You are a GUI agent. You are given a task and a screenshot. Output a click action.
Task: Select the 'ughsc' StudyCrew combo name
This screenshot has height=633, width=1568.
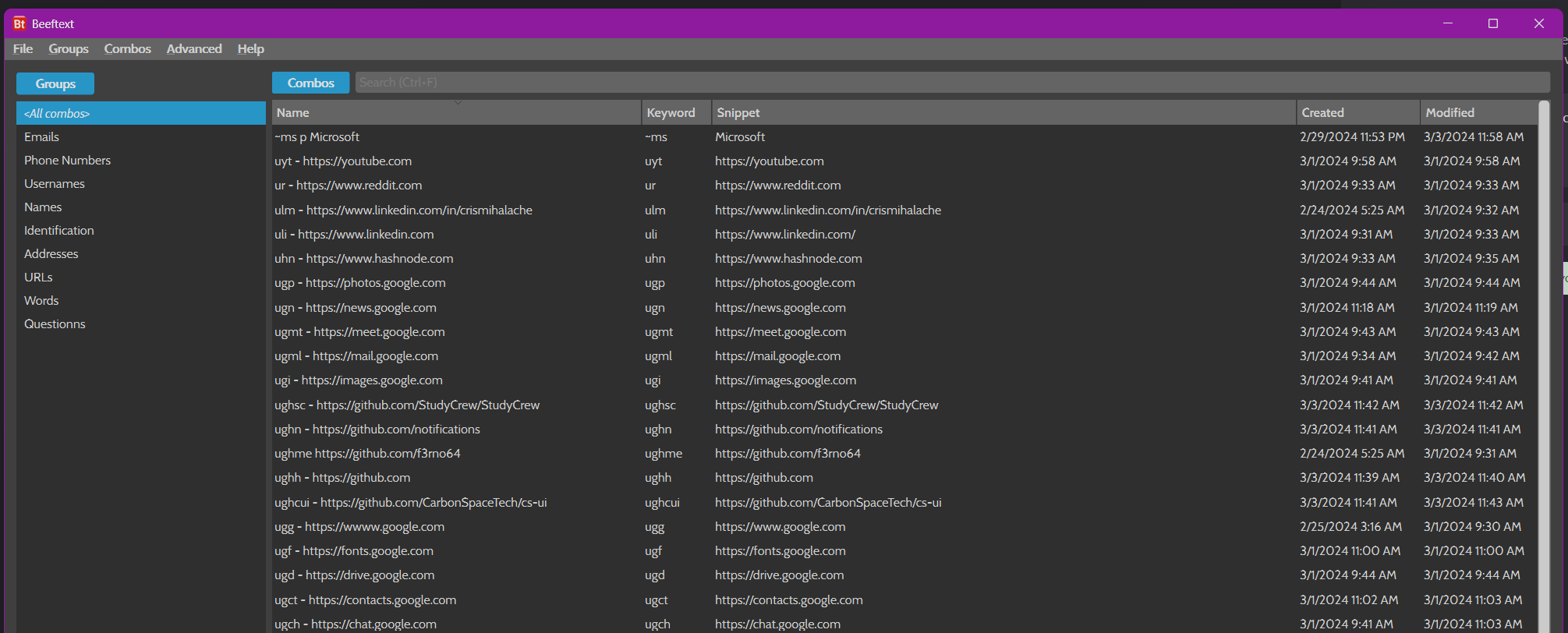[407, 405]
